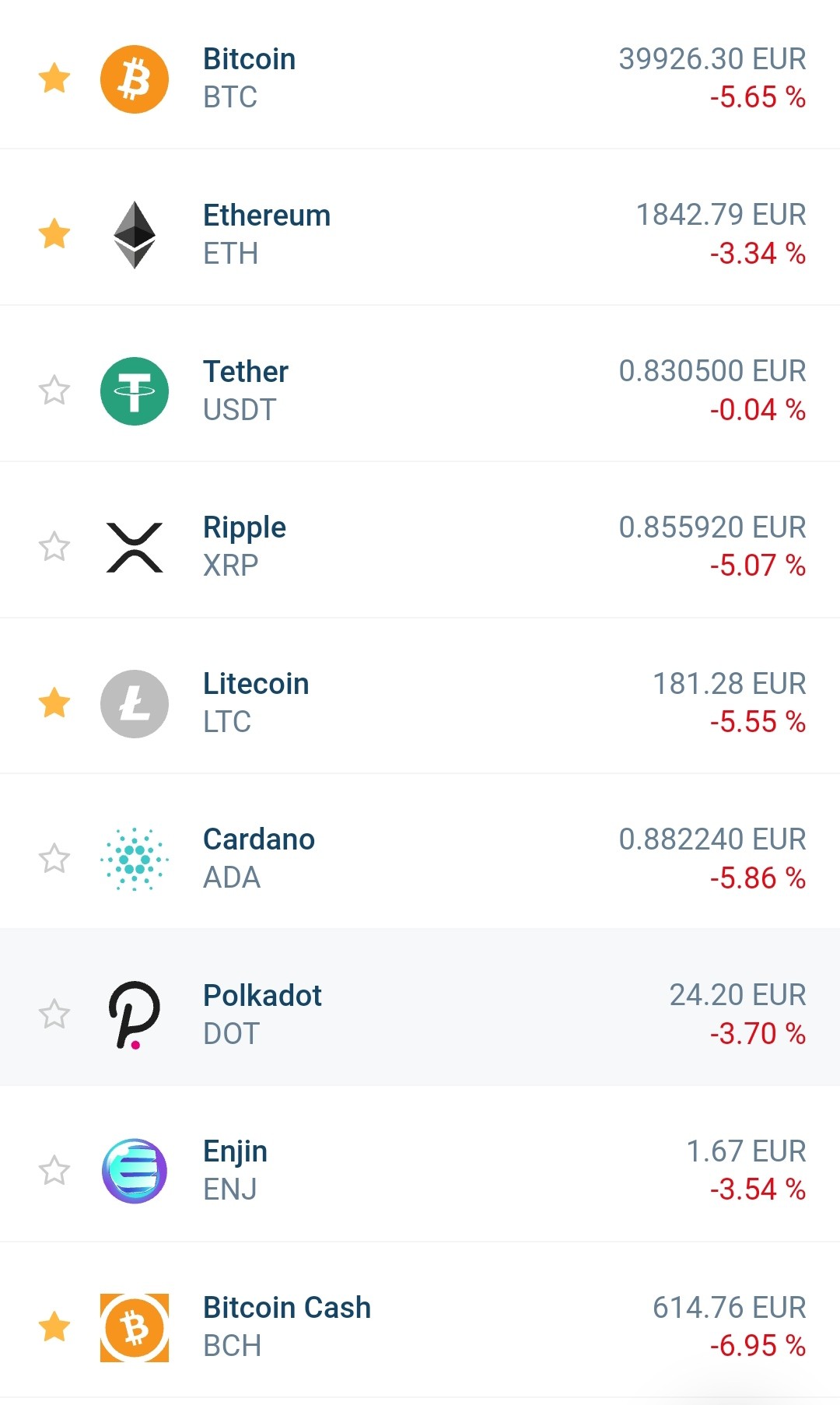Toggle the Litecoin favorite star
The width and height of the screenshot is (840, 1405).
(54, 702)
